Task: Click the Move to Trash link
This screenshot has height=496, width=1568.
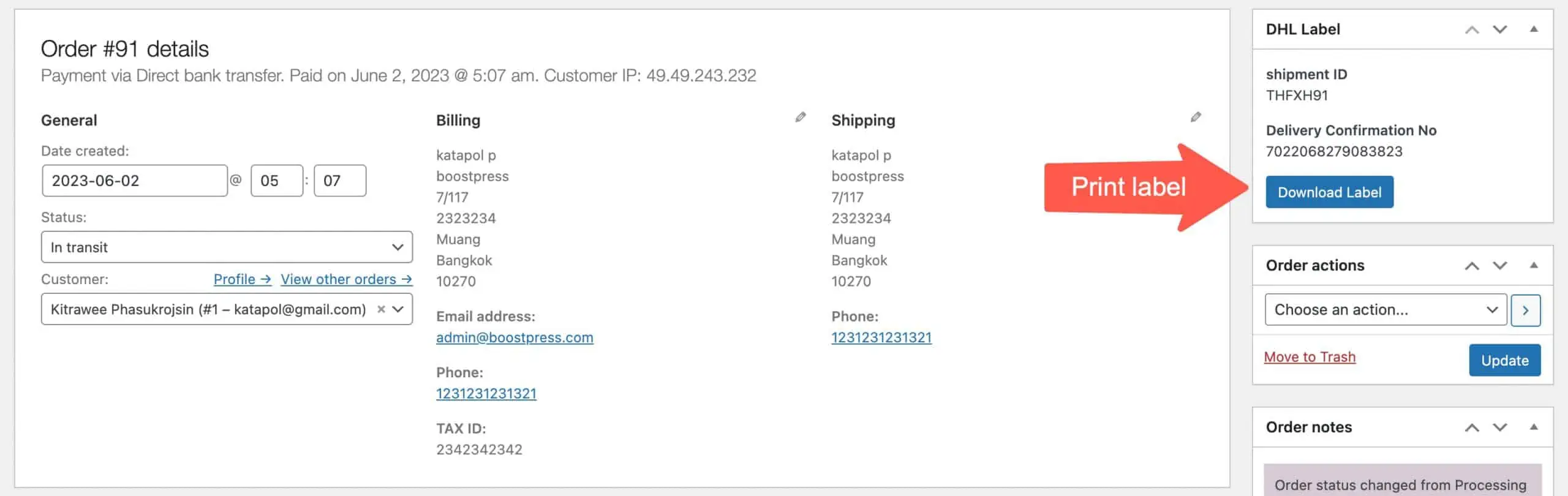Action: [x=1310, y=357]
